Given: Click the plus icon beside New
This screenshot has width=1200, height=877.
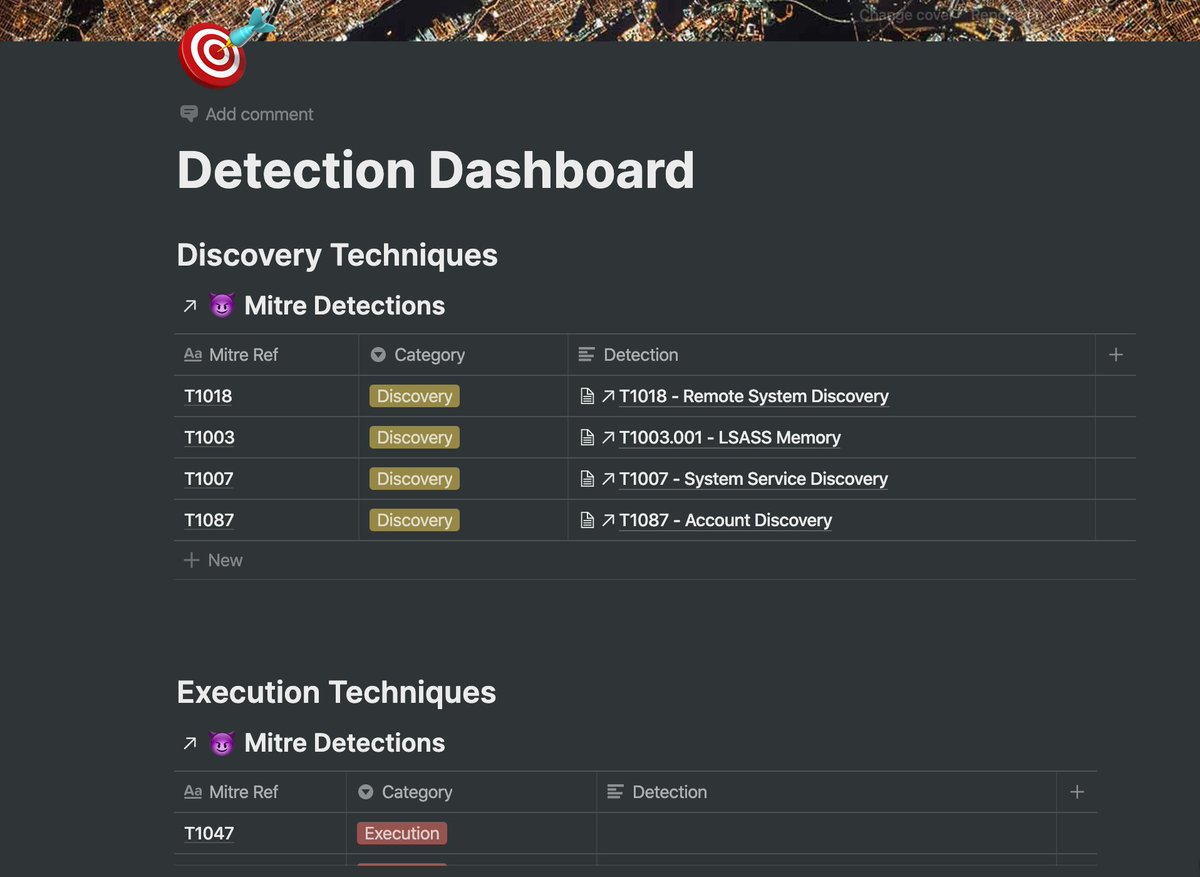Looking at the screenshot, I should tap(191, 560).
